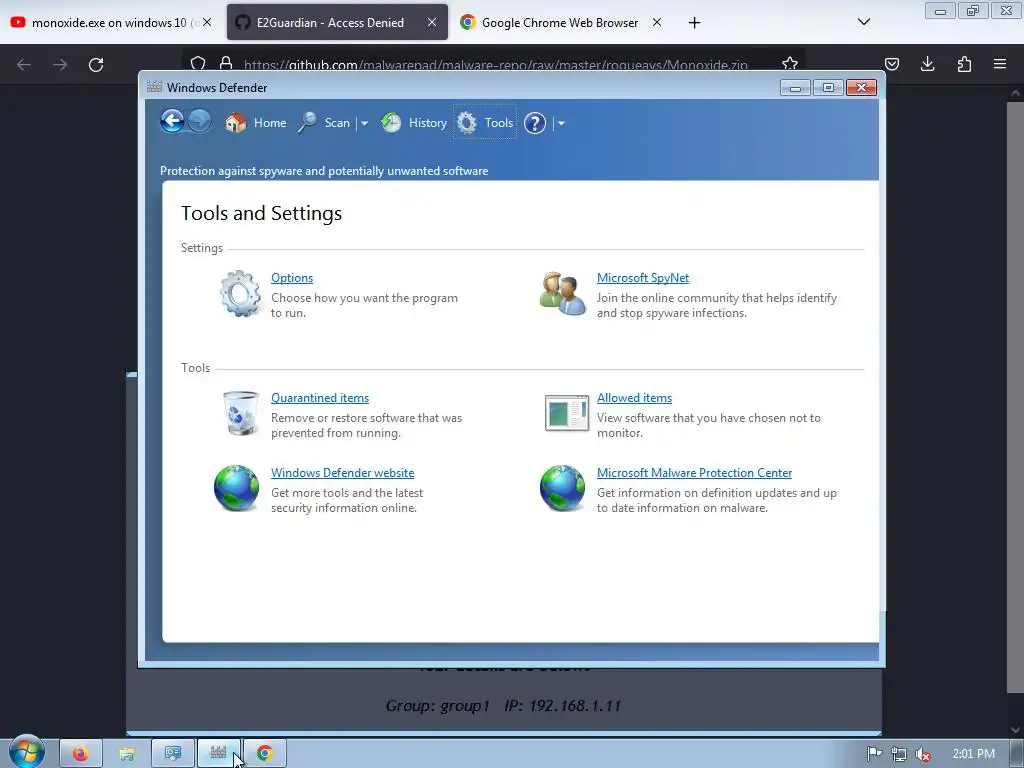This screenshot has width=1024, height=768.
Task: Minimize the Windows Defender window
Action: point(795,88)
